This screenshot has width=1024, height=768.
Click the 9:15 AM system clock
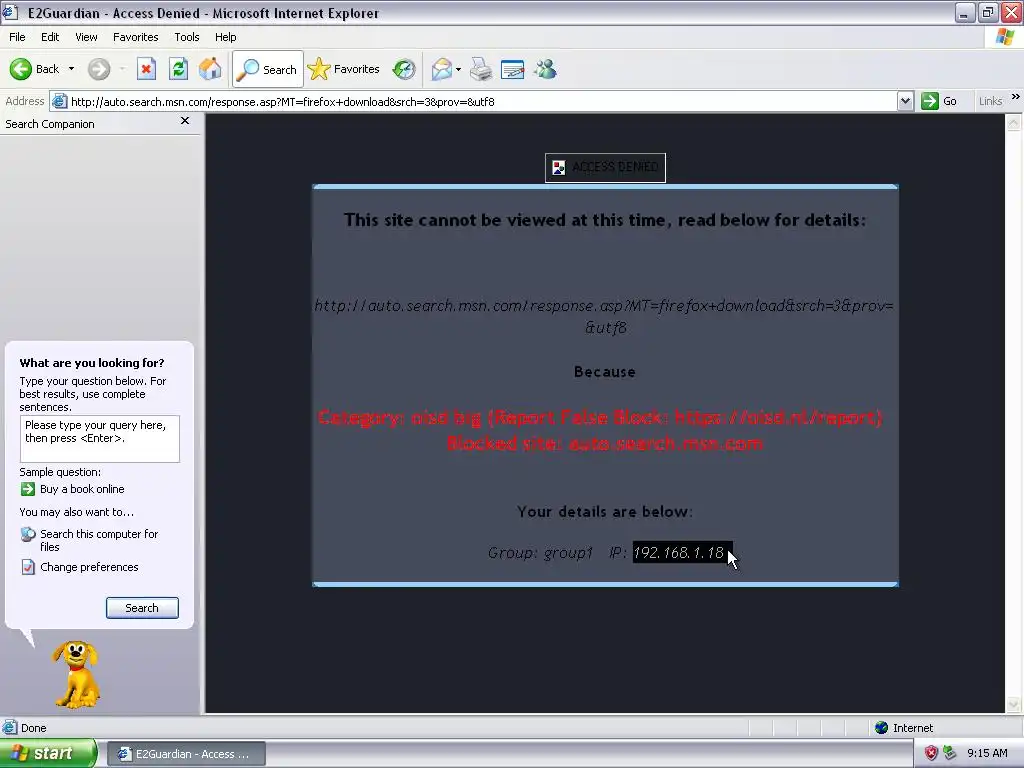tap(987, 753)
